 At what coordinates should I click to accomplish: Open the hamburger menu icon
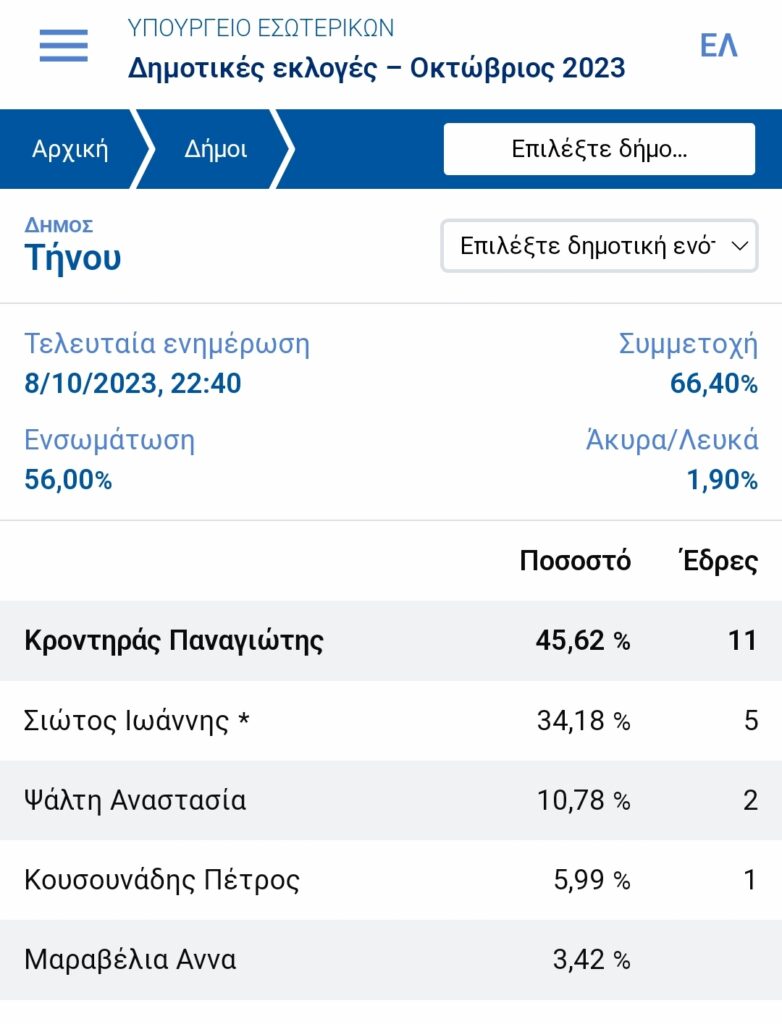click(x=63, y=46)
